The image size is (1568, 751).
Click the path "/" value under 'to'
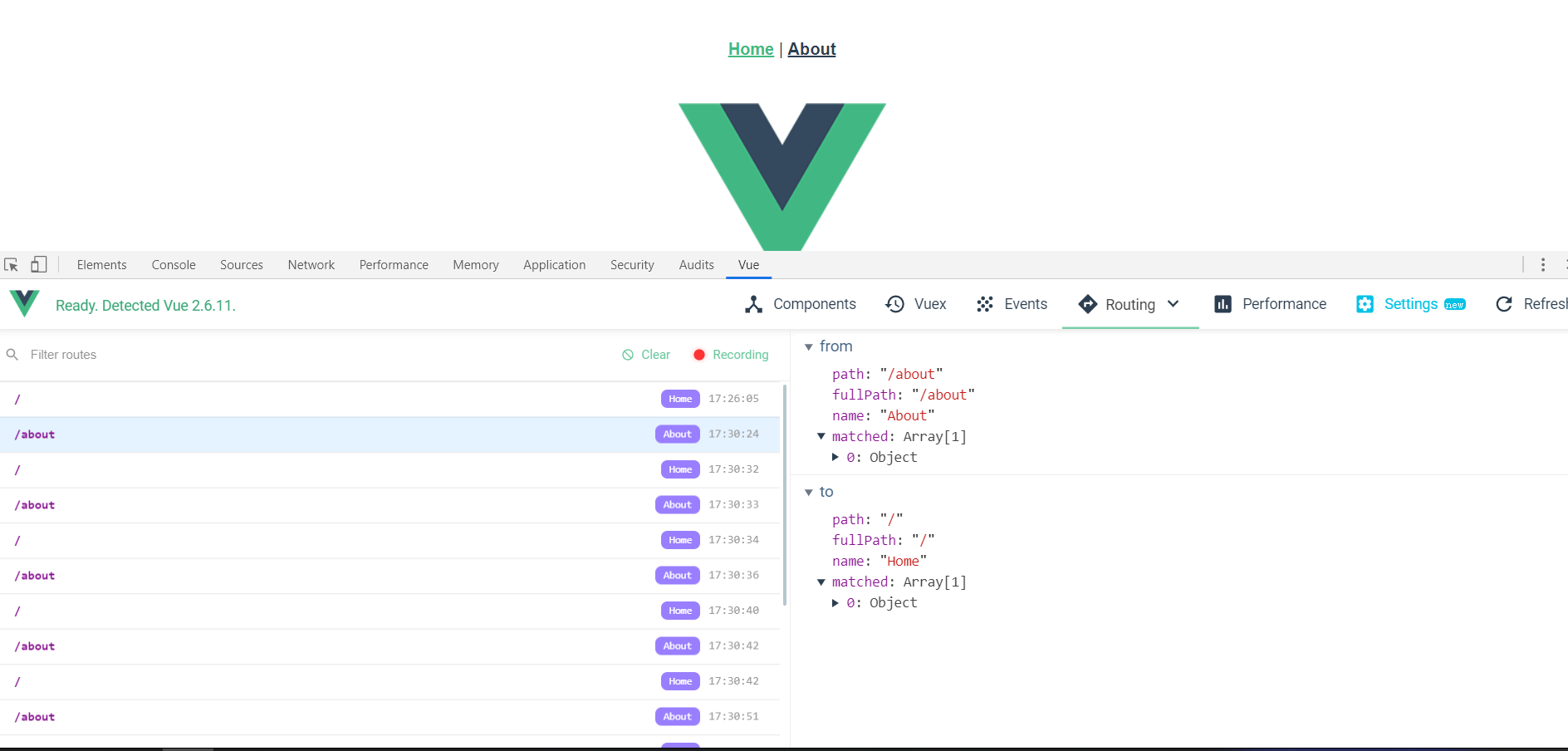891,520
